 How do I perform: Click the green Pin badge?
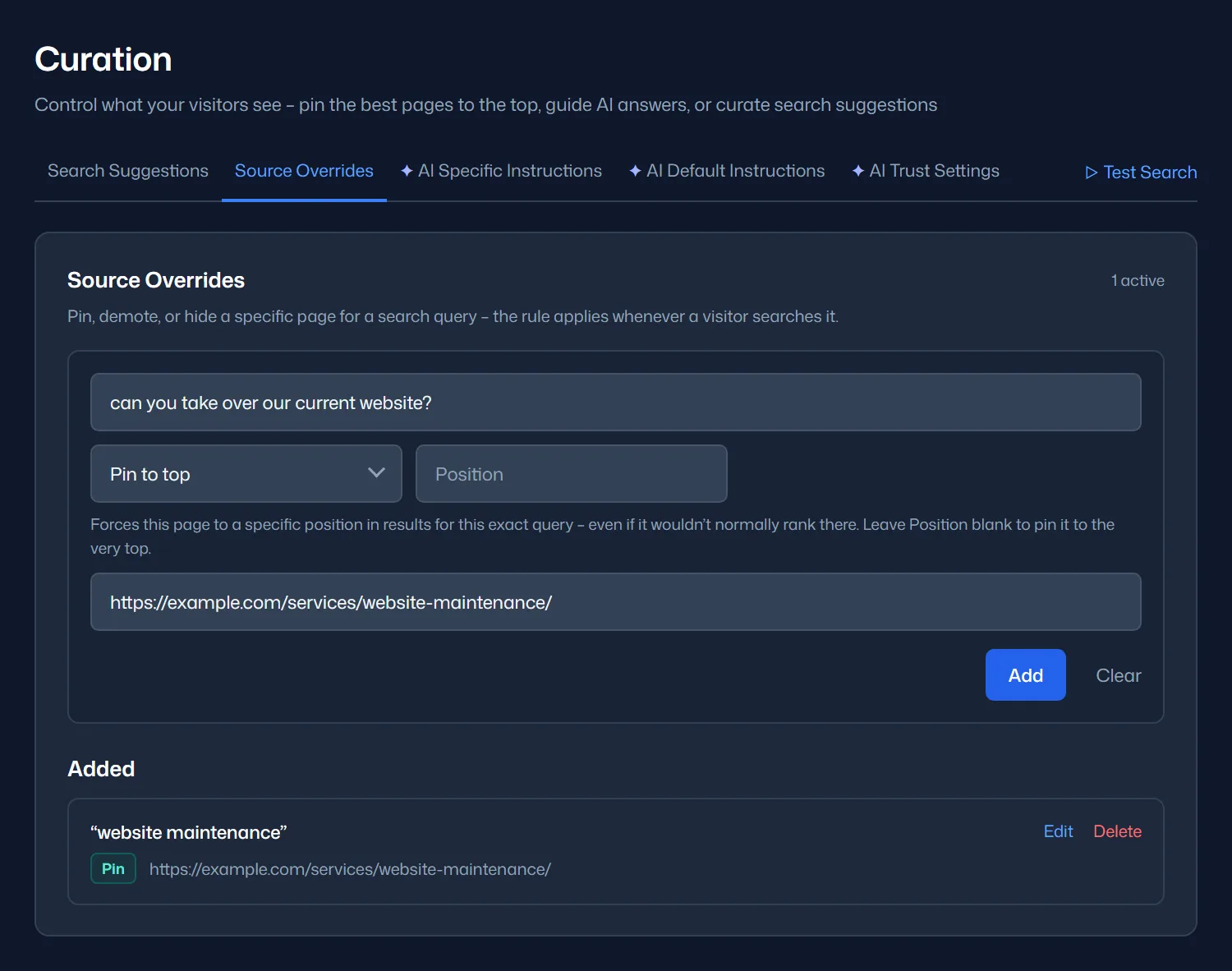click(x=113, y=869)
